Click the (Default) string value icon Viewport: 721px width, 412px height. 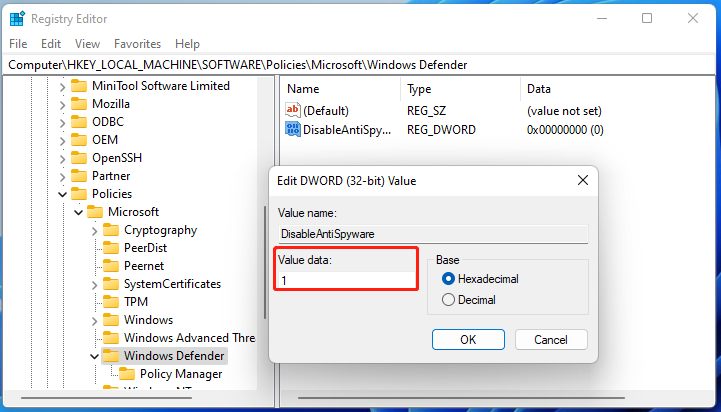pyautogui.click(x=293, y=111)
